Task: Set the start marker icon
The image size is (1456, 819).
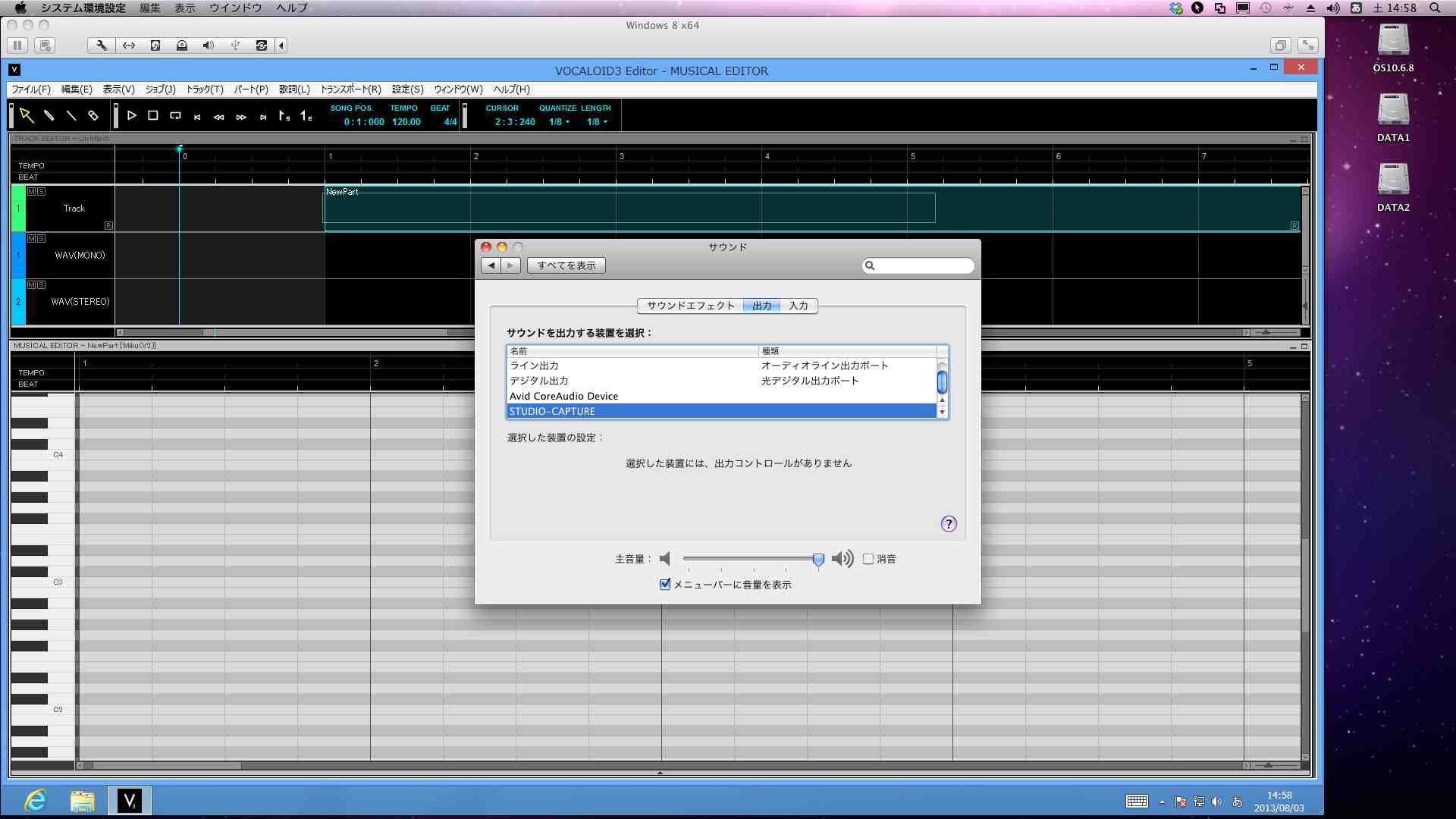Action: pos(284,116)
